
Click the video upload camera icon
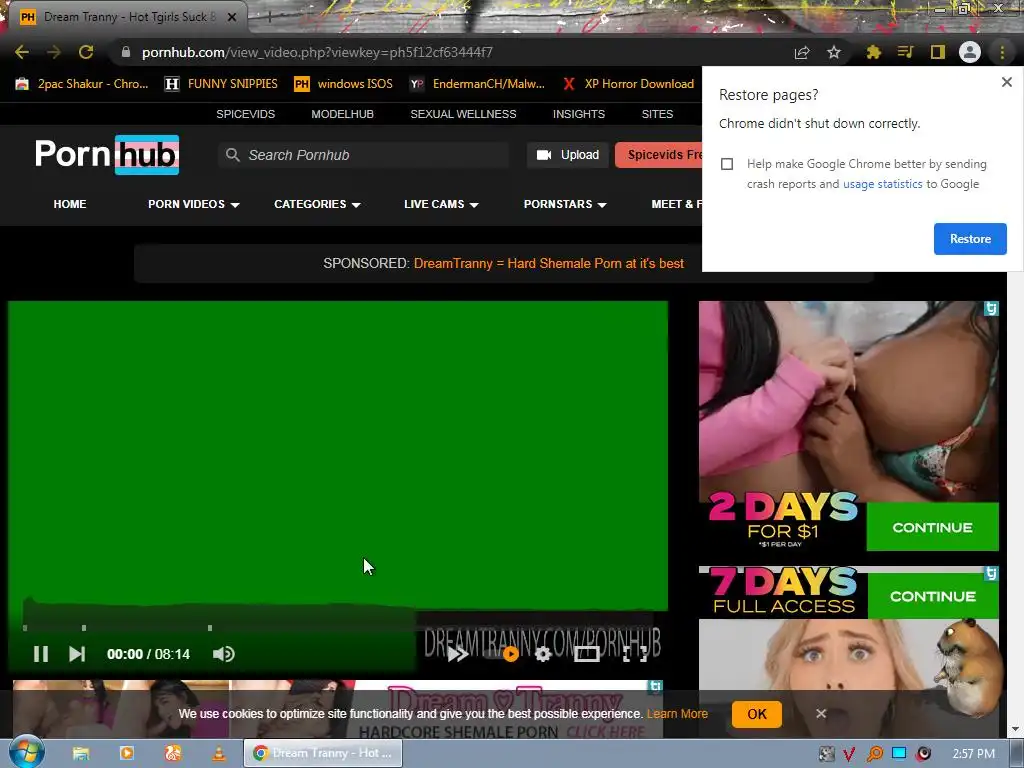[543, 155]
